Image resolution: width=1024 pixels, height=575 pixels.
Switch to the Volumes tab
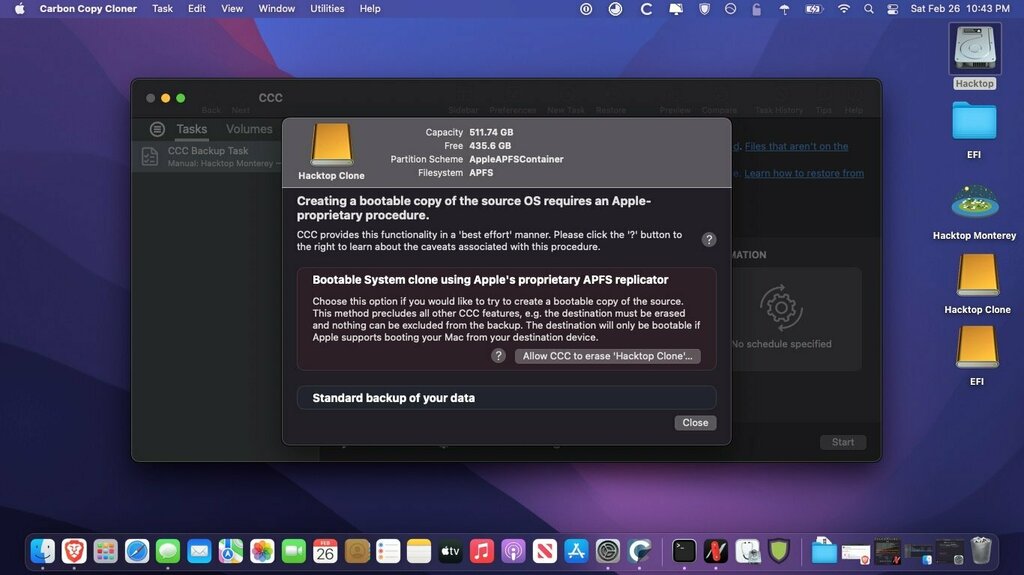click(x=249, y=129)
